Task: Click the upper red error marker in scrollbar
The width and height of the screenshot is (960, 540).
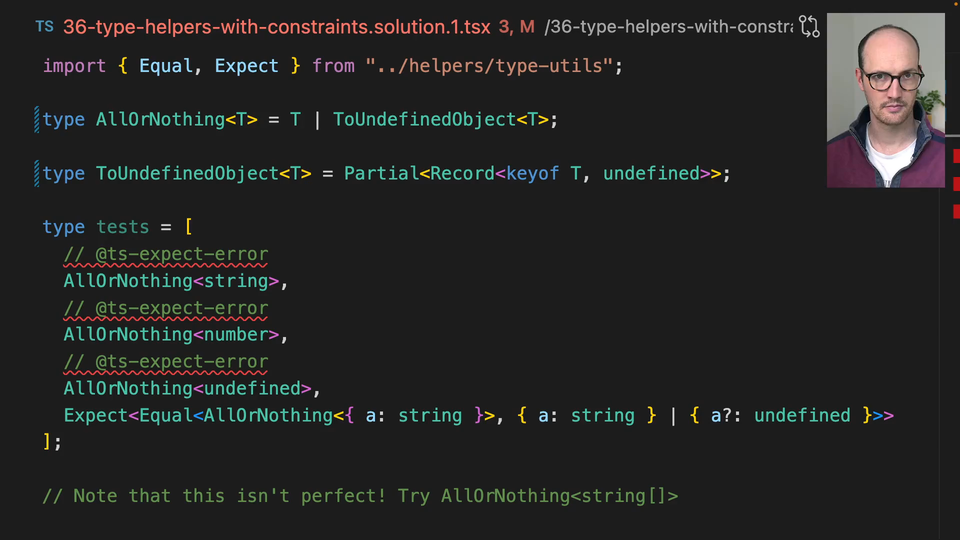Action: [956, 156]
